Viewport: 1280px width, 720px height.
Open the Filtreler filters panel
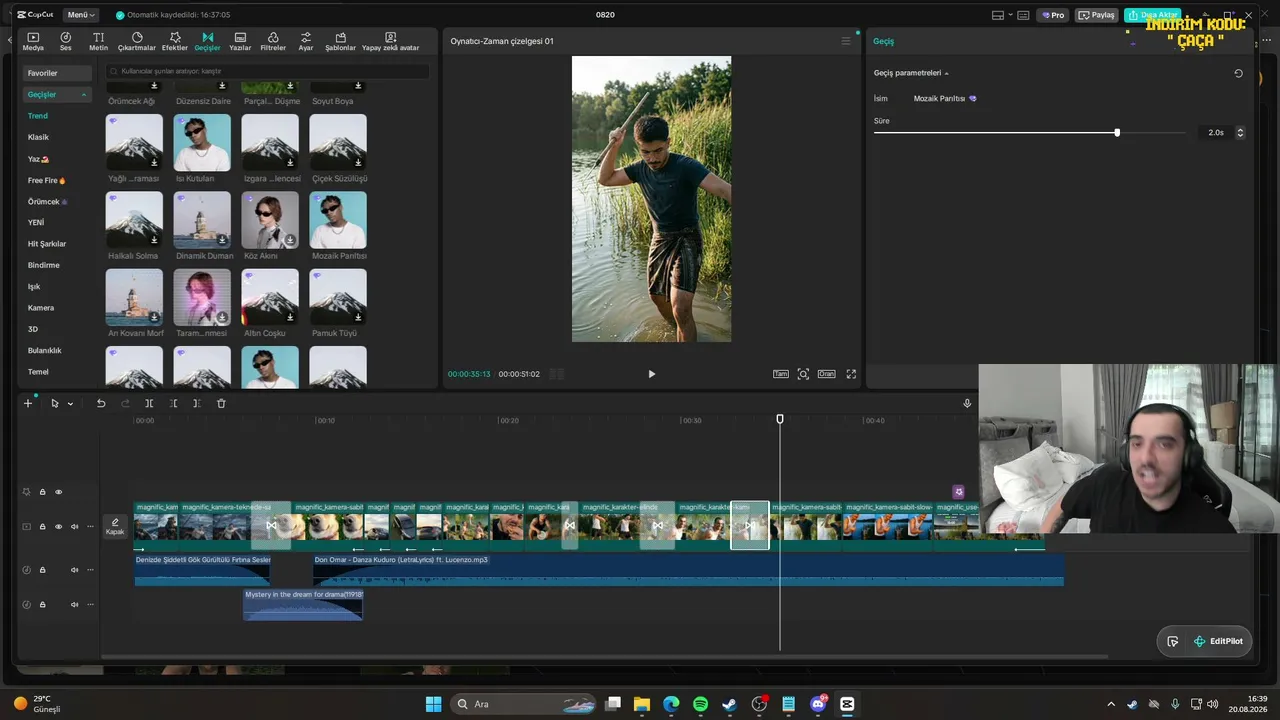[x=273, y=41]
